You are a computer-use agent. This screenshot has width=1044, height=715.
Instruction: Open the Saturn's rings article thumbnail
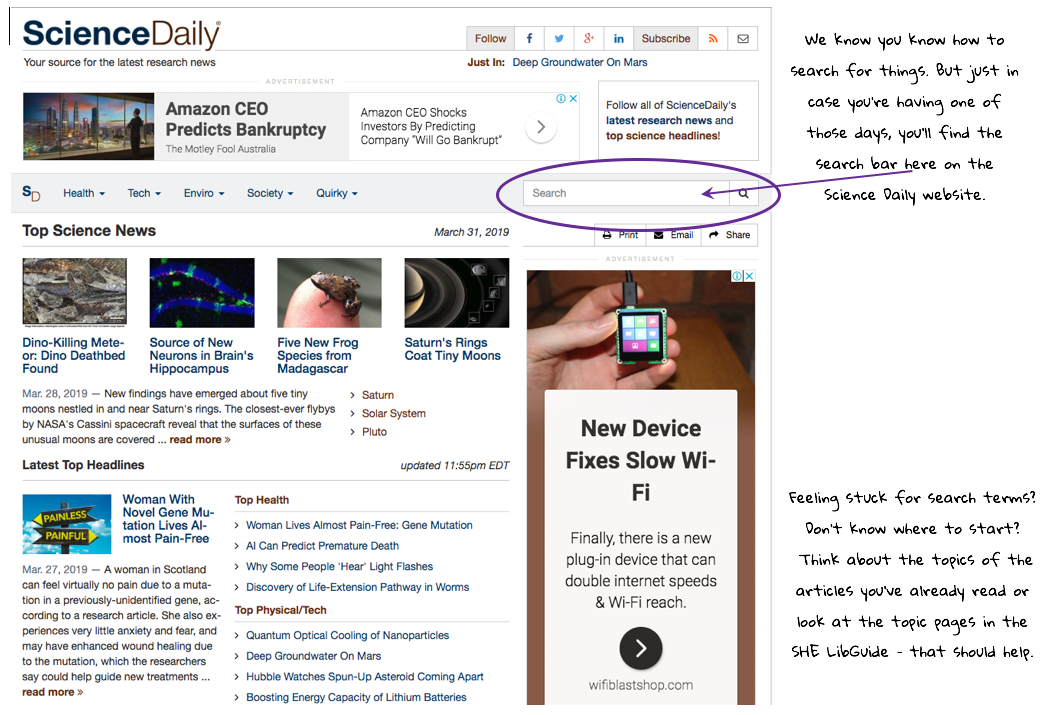pyautogui.click(x=456, y=293)
